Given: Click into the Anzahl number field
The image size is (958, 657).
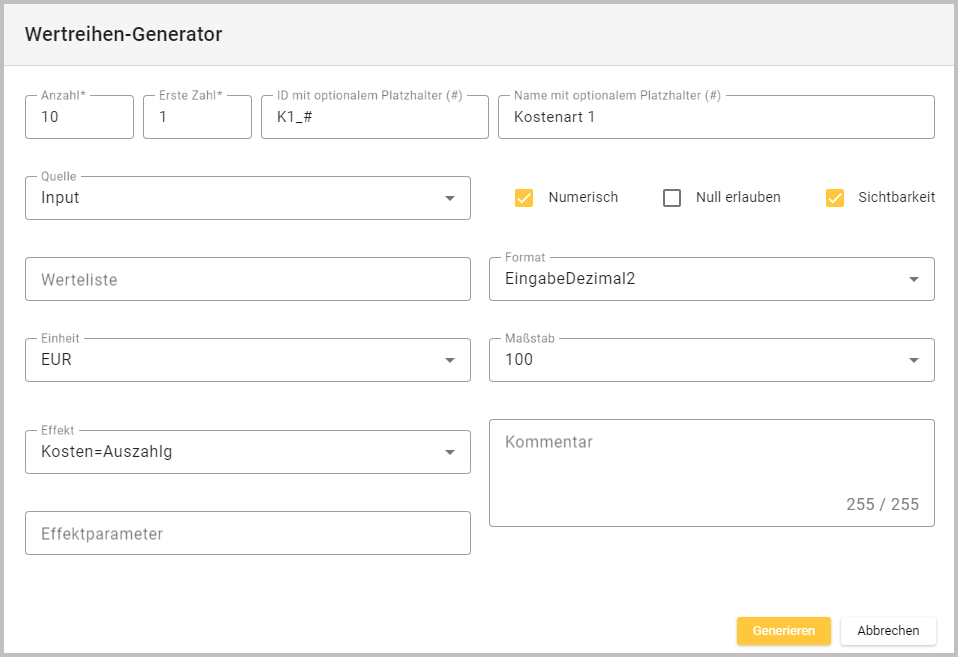Looking at the screenshot, I should click(79, 117).
